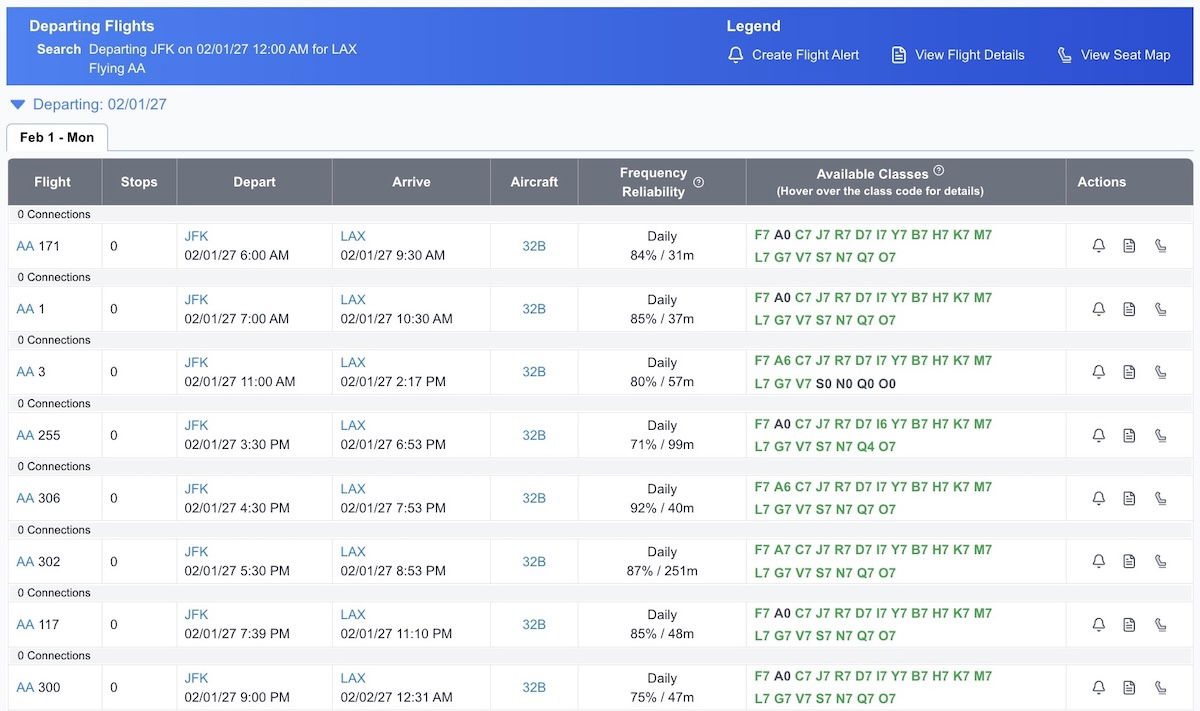Click the Q4 class code on AA 255
The image size is (1200, 711).
pos(866,446)
